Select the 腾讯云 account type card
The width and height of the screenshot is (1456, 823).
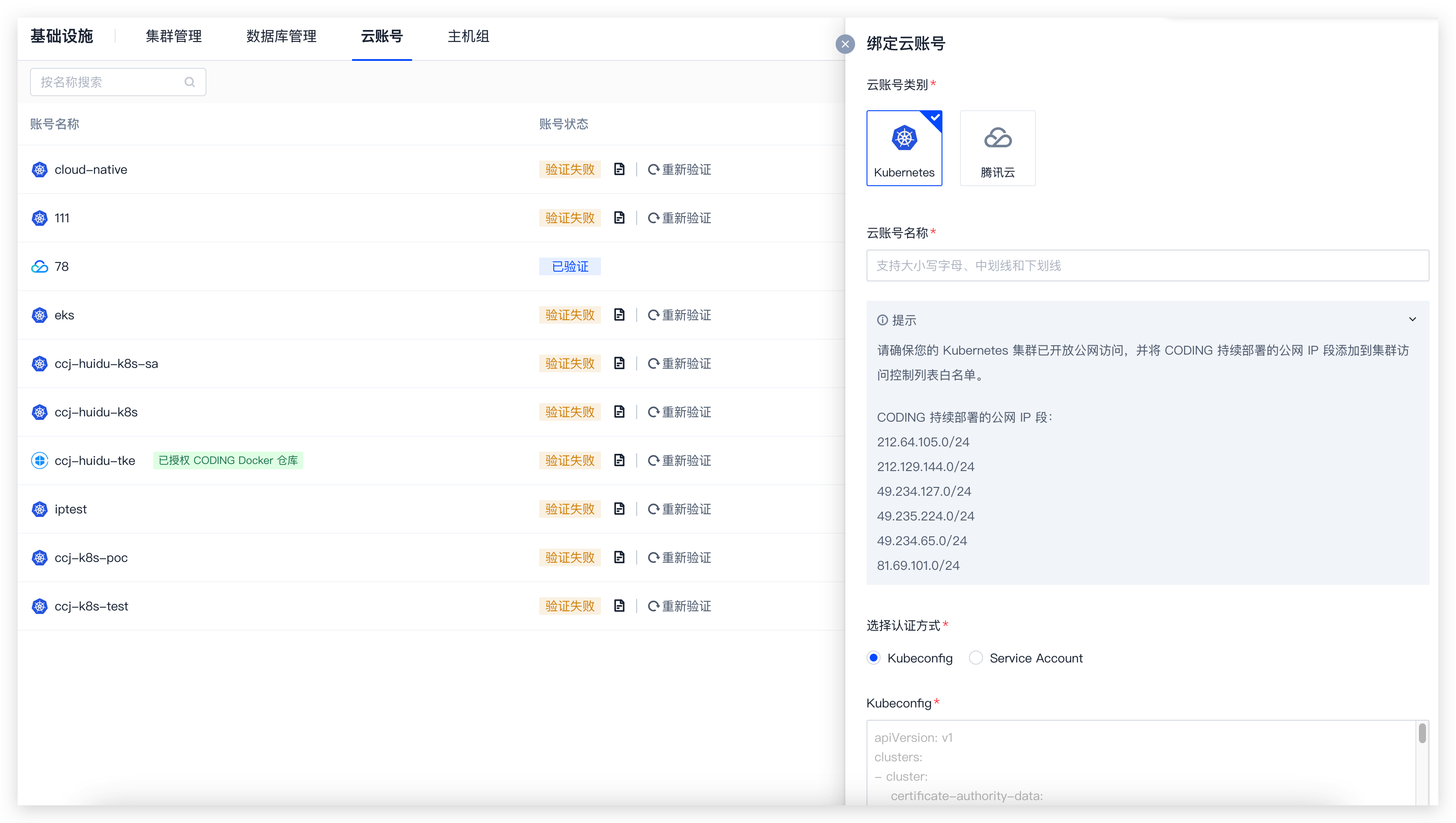pos(998,148)
